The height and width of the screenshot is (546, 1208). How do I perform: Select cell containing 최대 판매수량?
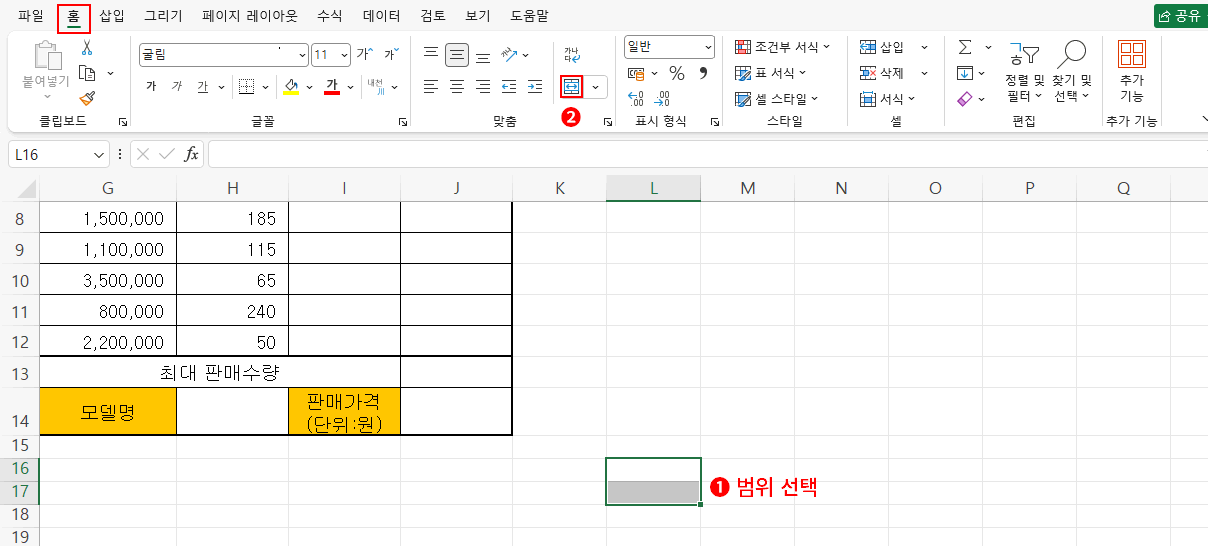click(x=220, y=372)
